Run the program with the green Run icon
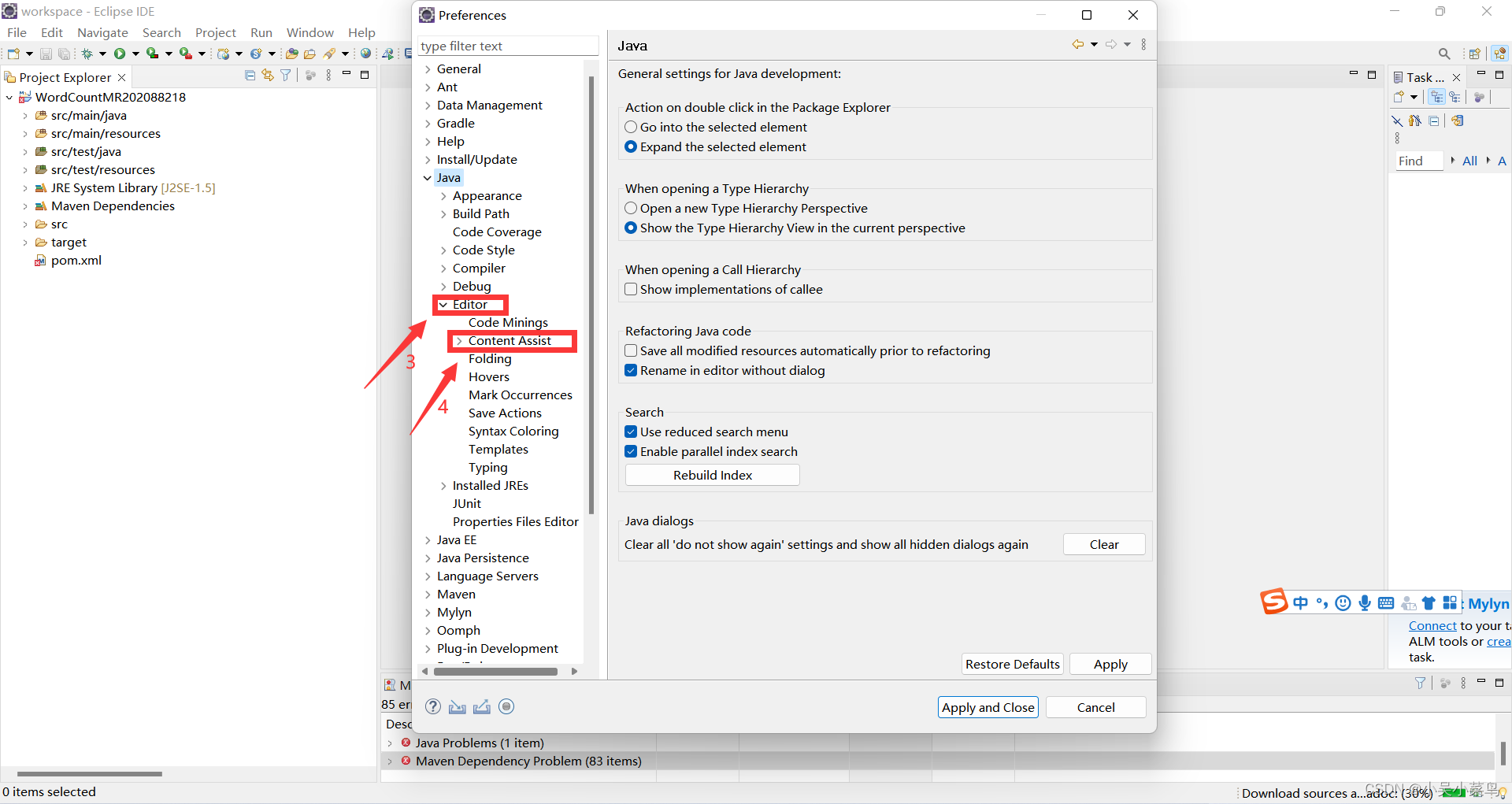Screen dimensions: 1512x804 tap(120, 54)
